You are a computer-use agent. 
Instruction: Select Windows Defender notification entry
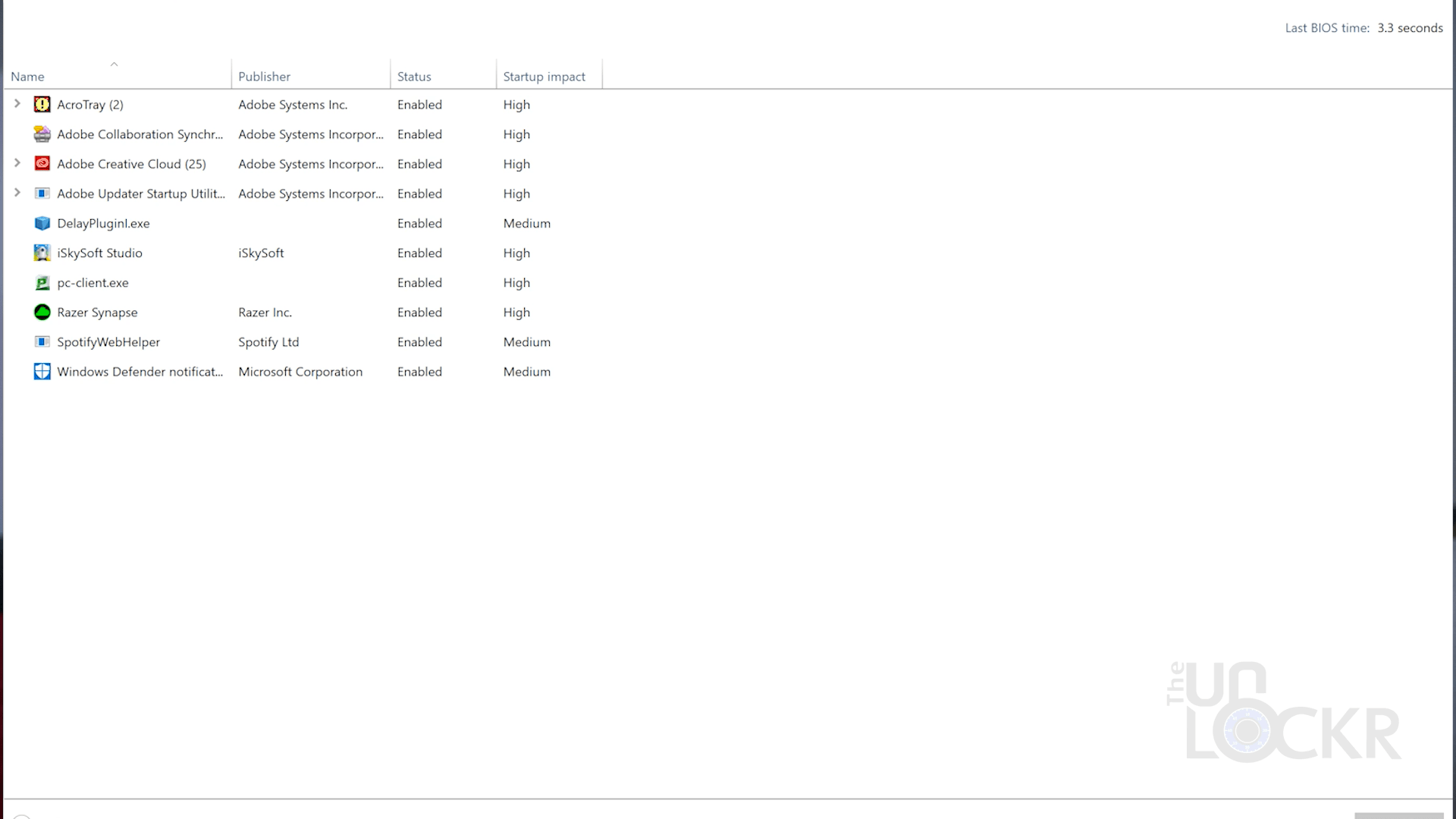coord(140,372)
